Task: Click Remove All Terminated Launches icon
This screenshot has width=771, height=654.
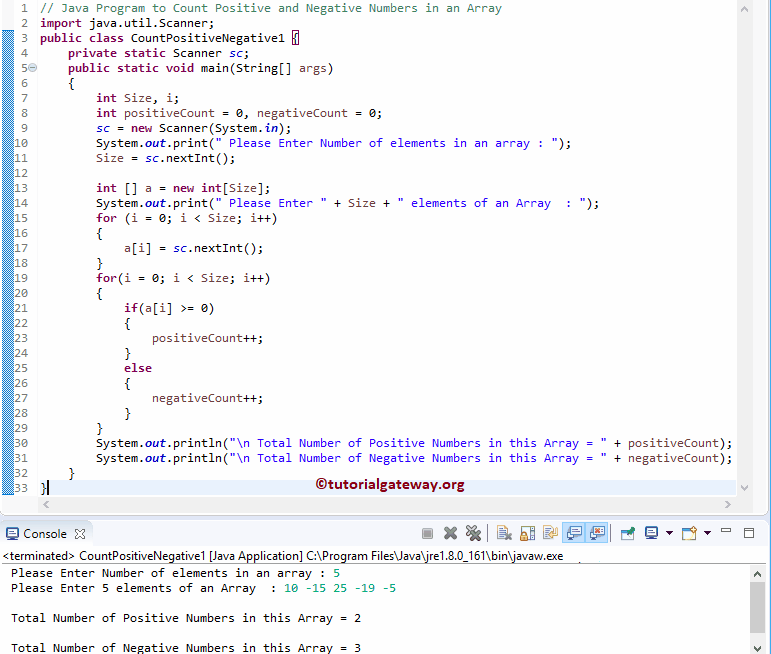Action: coord(473,534)
